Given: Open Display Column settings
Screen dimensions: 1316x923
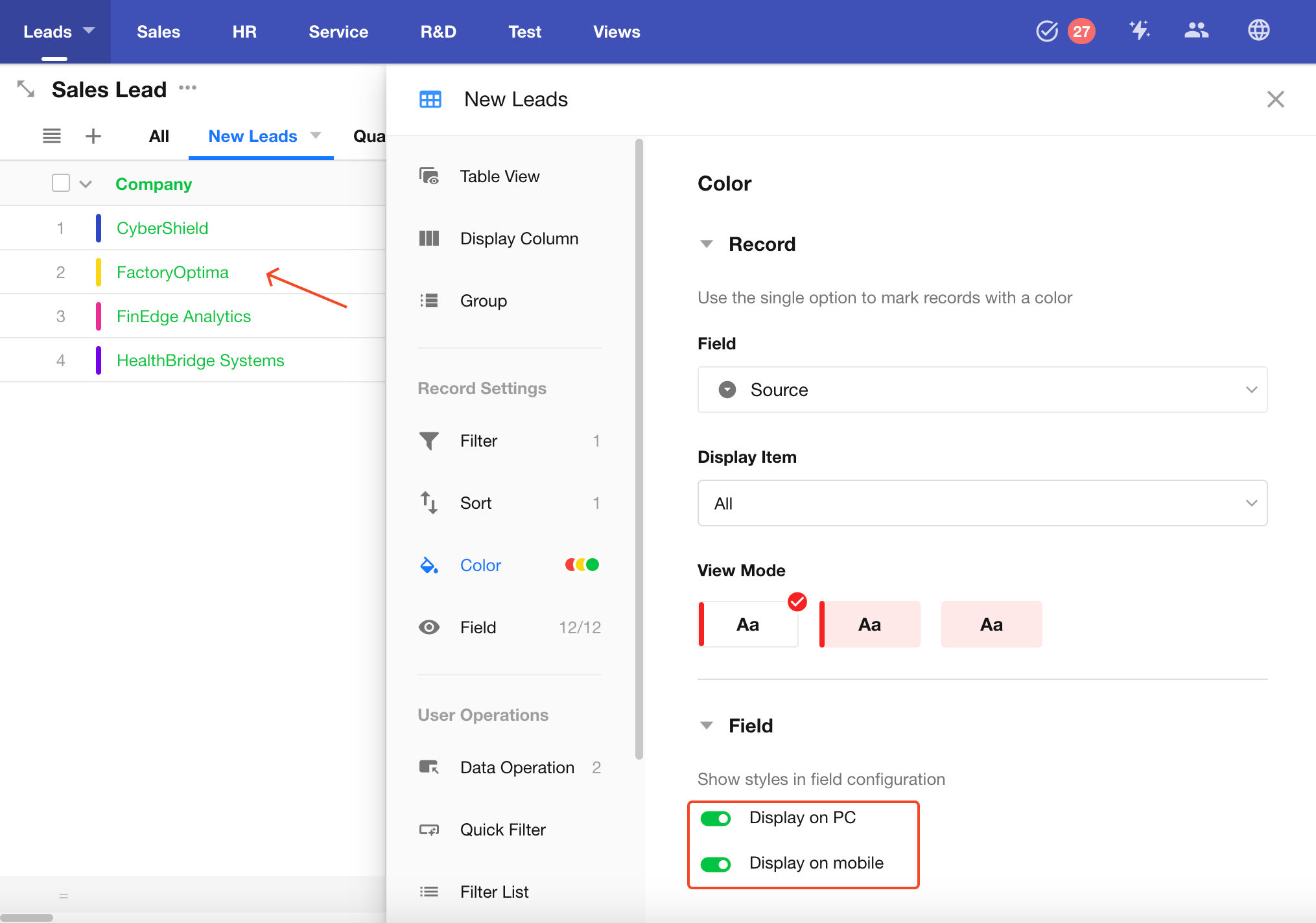Looking at the screenshot, I should (519, 239).
